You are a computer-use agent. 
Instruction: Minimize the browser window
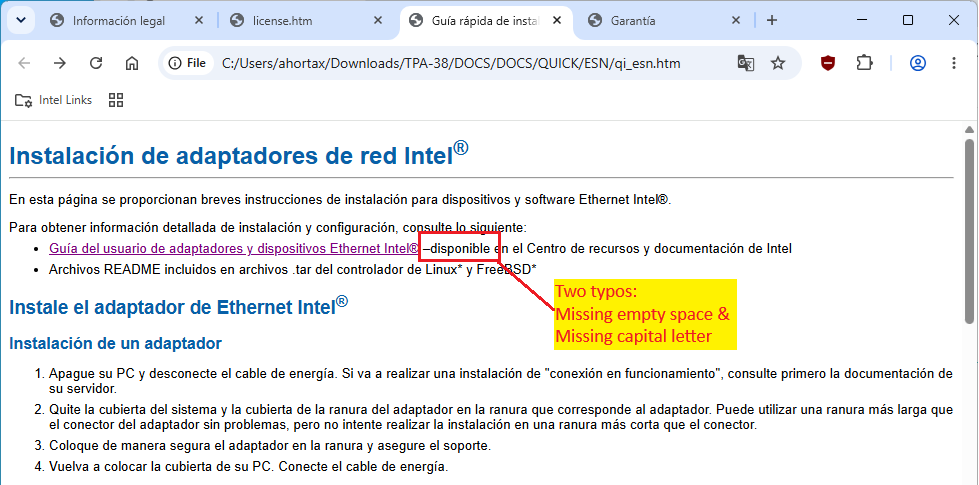click(x=863, y=21)
